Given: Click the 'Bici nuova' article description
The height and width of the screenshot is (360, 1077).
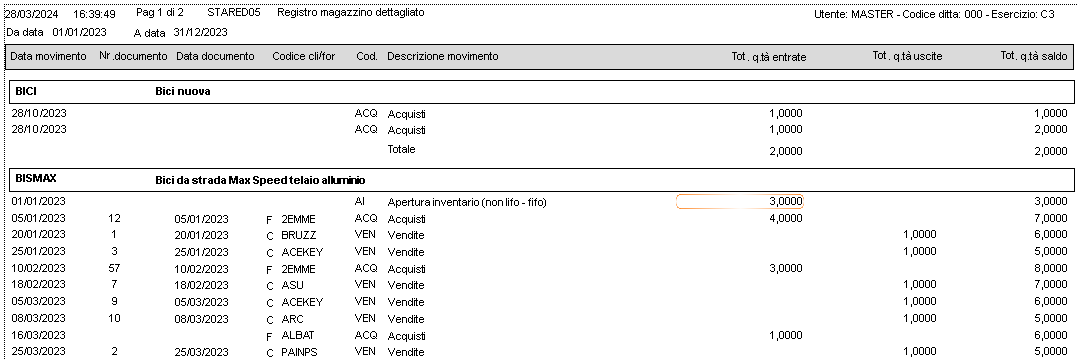Looking at the screenshot, I should tap(183, 91).
